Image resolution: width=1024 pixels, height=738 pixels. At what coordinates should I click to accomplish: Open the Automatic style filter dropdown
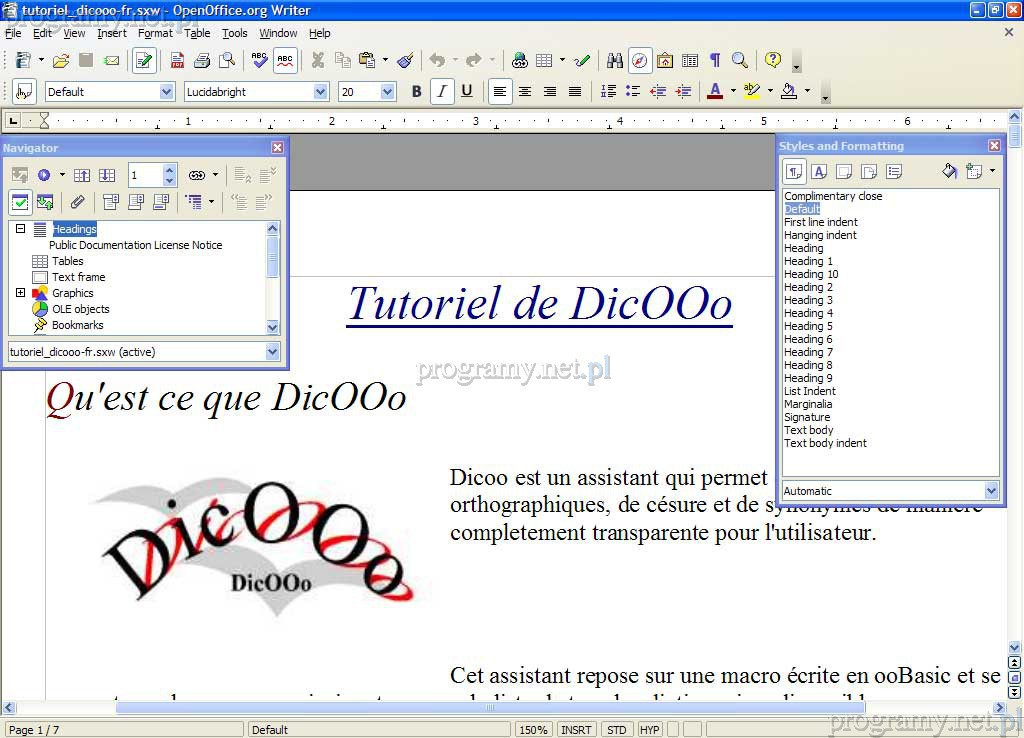991,491
